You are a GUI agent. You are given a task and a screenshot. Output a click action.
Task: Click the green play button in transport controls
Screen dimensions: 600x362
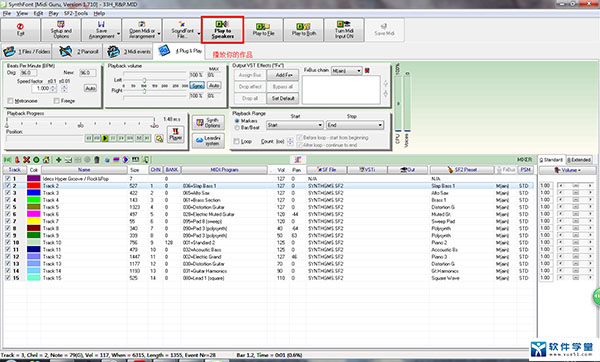click(105, 138)
